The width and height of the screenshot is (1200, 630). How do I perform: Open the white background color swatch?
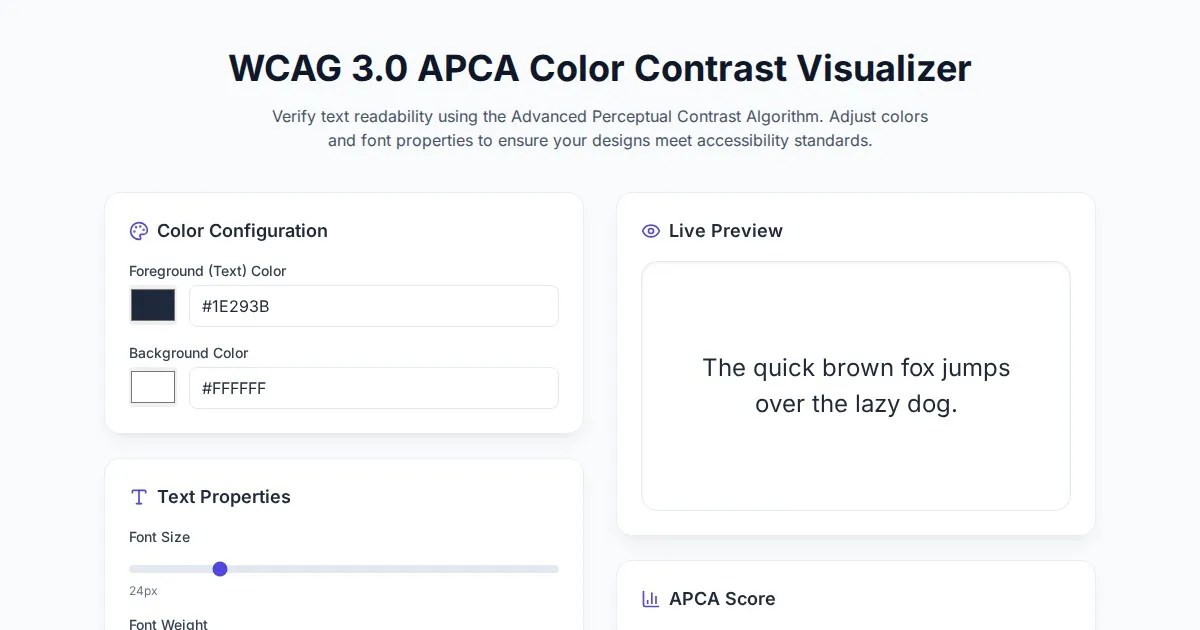coord(153,387)
